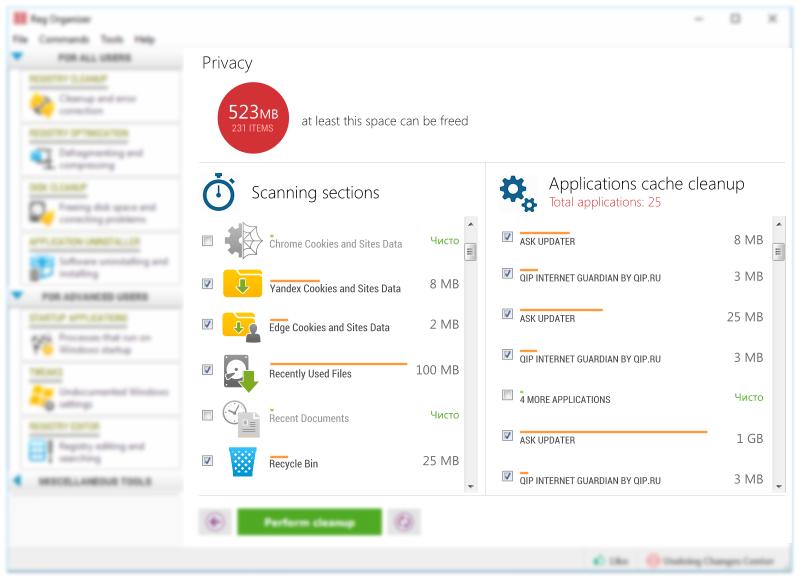Uncheck Edge Cookies and Sites Data
This screenshot has height=580, width=800.
tap(208, 324)
